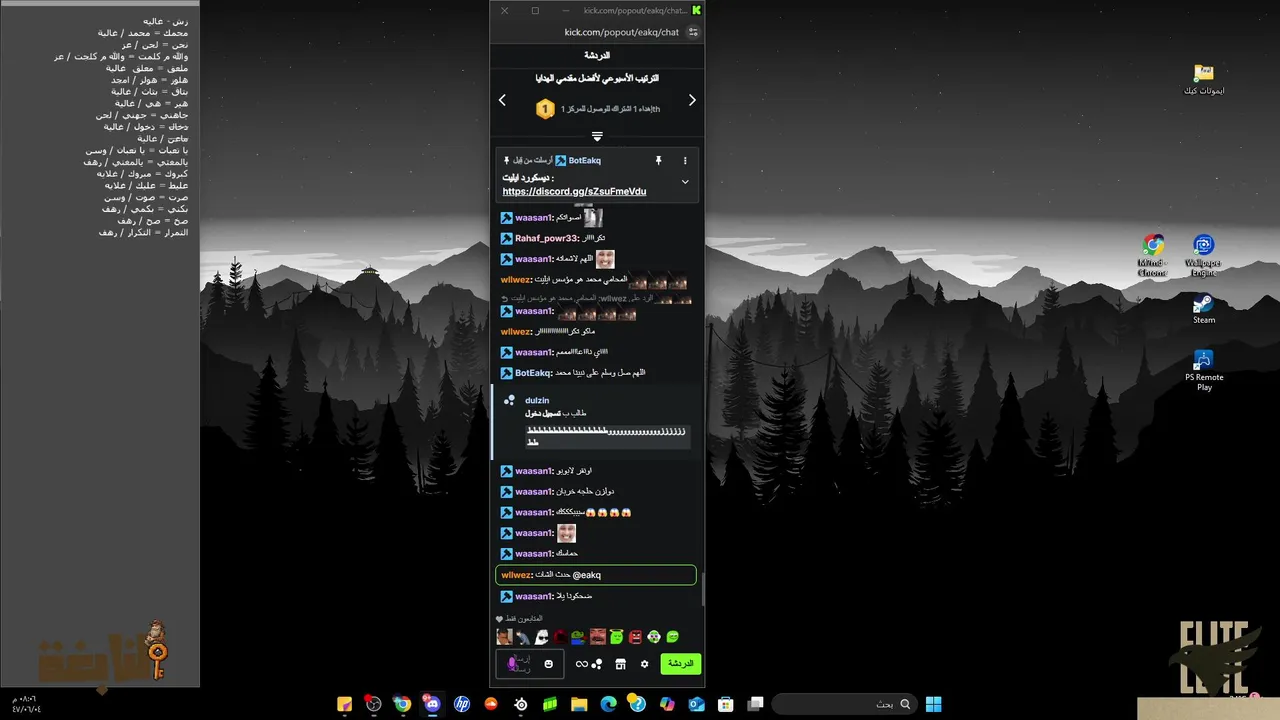Open SteelSeries app from taskbar

point(521,704)
